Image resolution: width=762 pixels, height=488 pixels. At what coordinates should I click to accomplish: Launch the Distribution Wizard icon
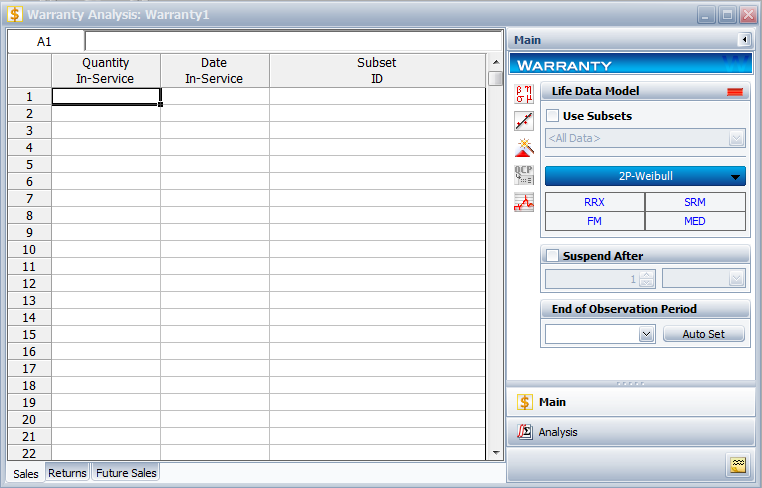(524, 148)
